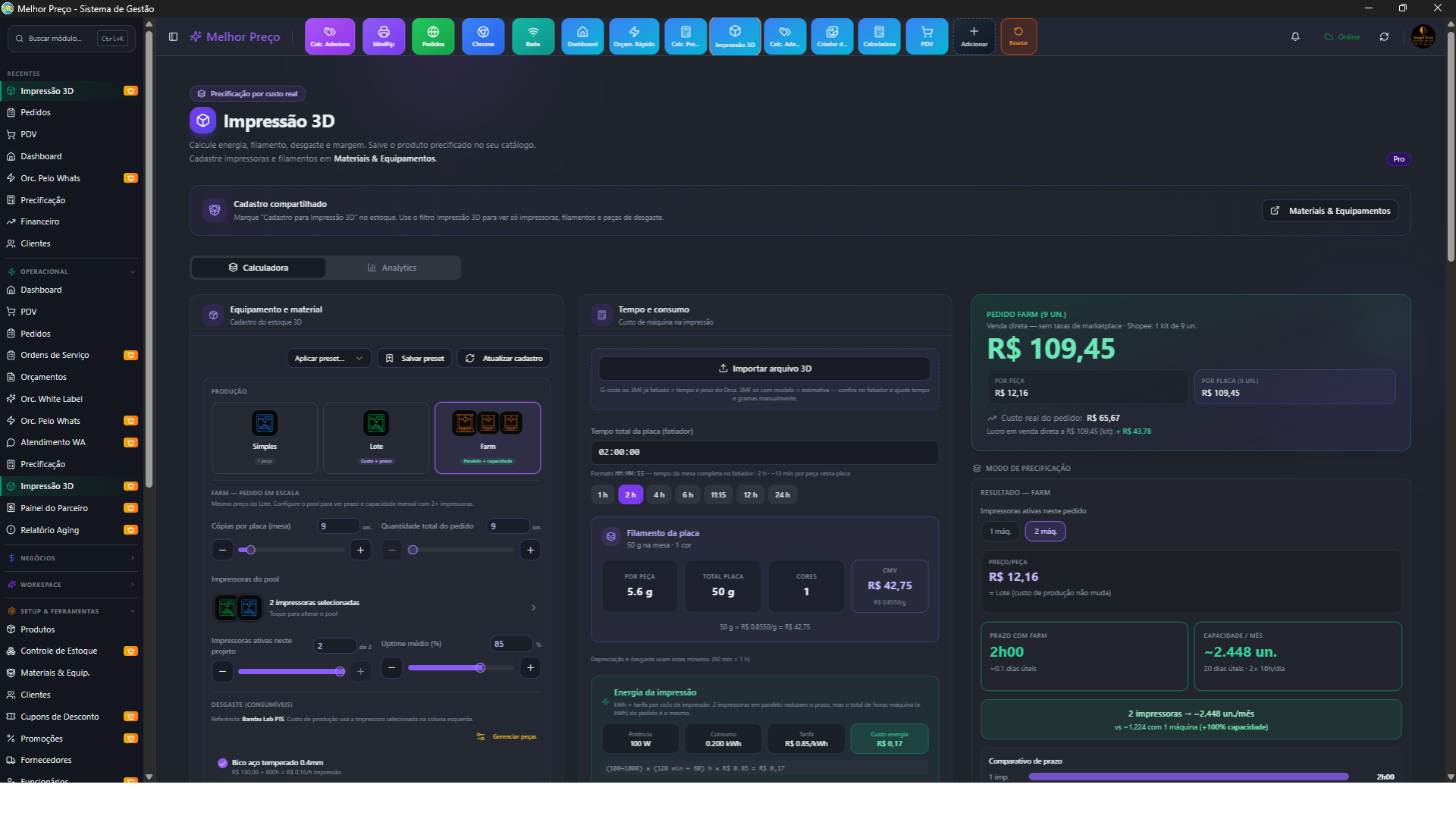Click refresh sync icon near Online

pos(1384,36)
